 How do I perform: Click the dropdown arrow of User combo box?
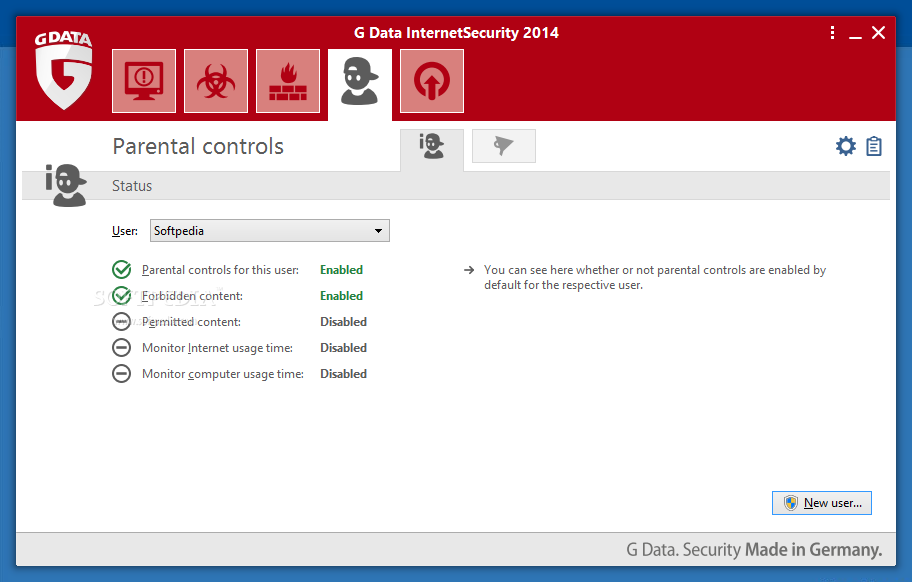379,231
